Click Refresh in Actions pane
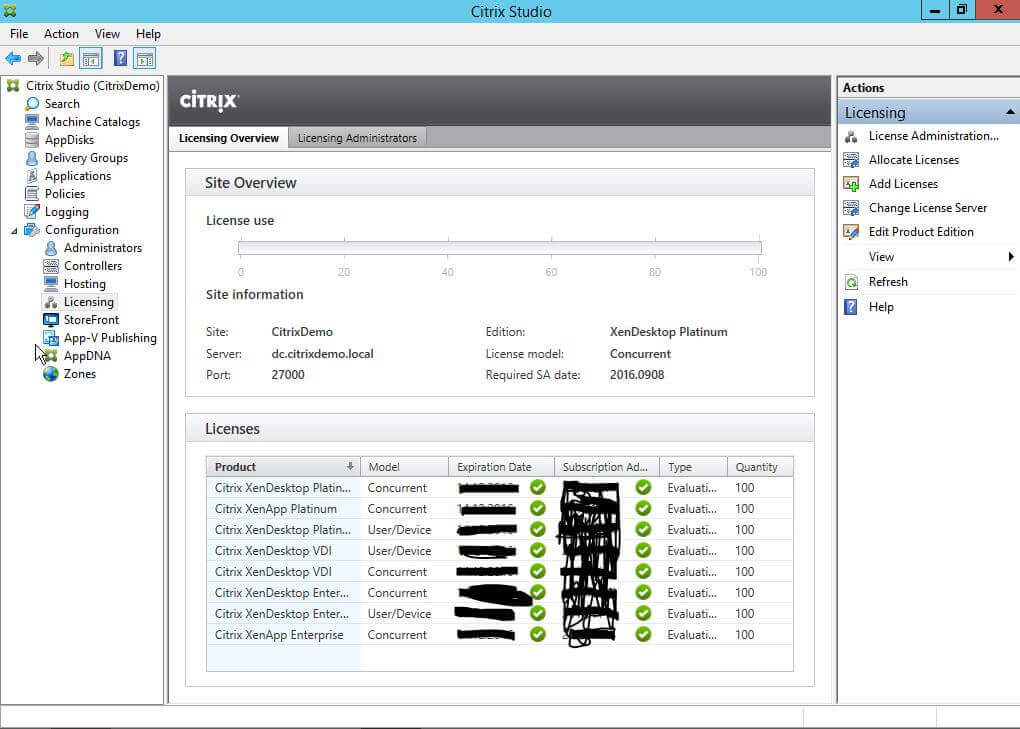This screenshot has height=729, width=1020. [887, 282]
